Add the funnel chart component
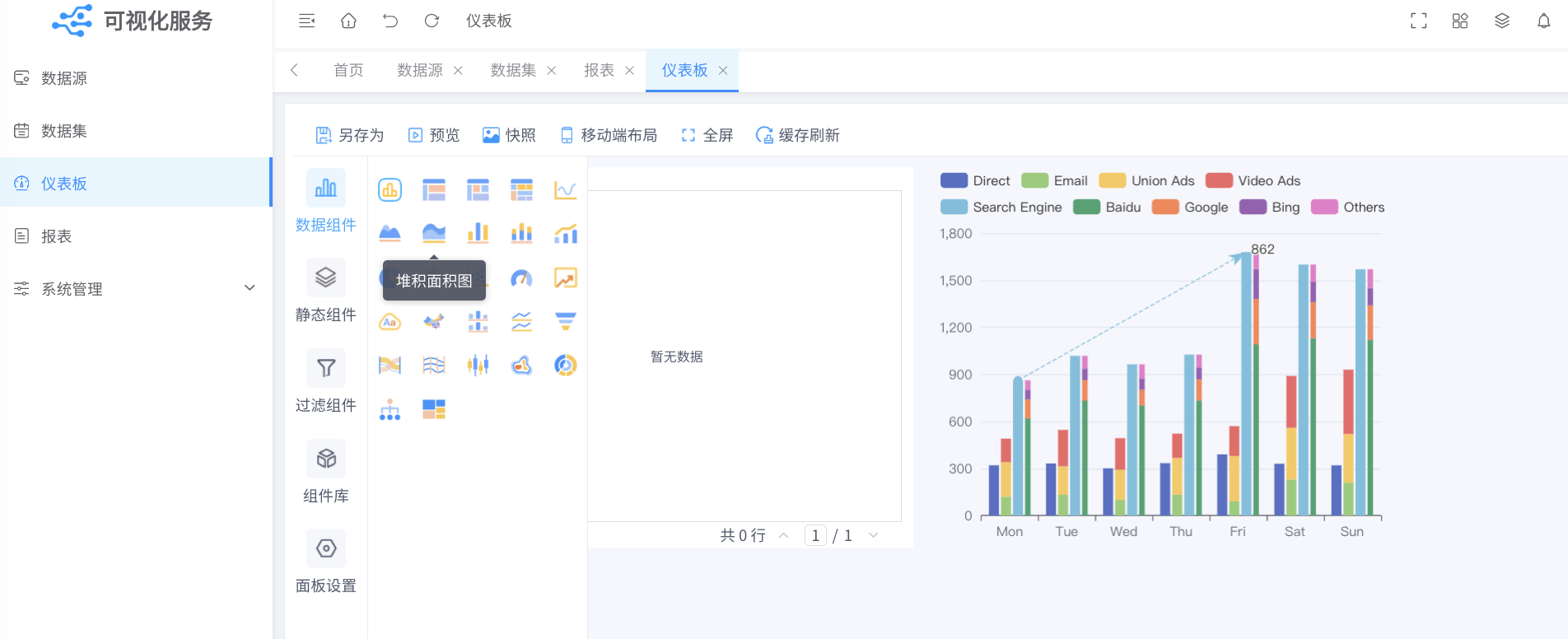The image size is (1568, 639). (566, 321)
